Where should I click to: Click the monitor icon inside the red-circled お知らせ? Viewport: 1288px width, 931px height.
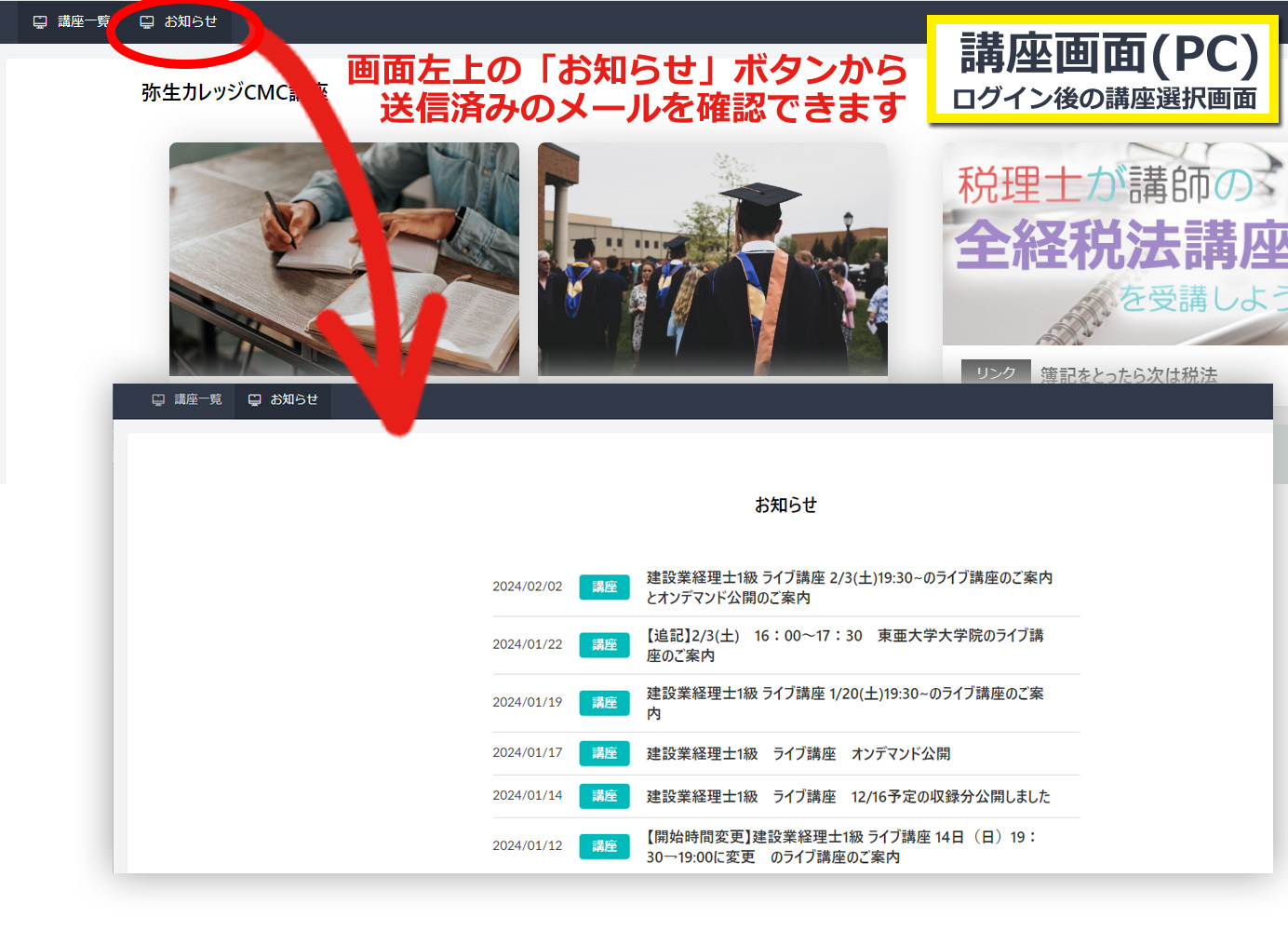click(x=147, y=21)
